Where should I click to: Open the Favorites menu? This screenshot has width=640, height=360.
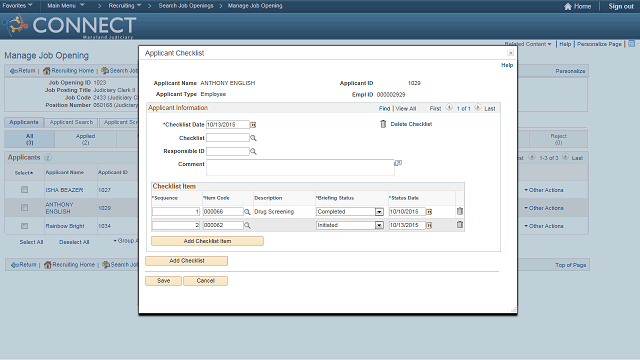[x=17, y=6]
